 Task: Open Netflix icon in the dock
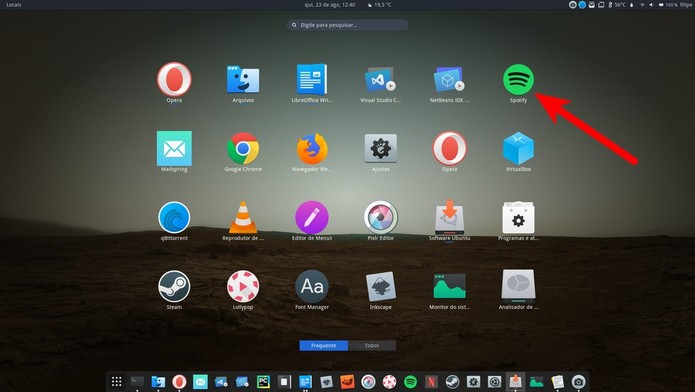point(431,382)
